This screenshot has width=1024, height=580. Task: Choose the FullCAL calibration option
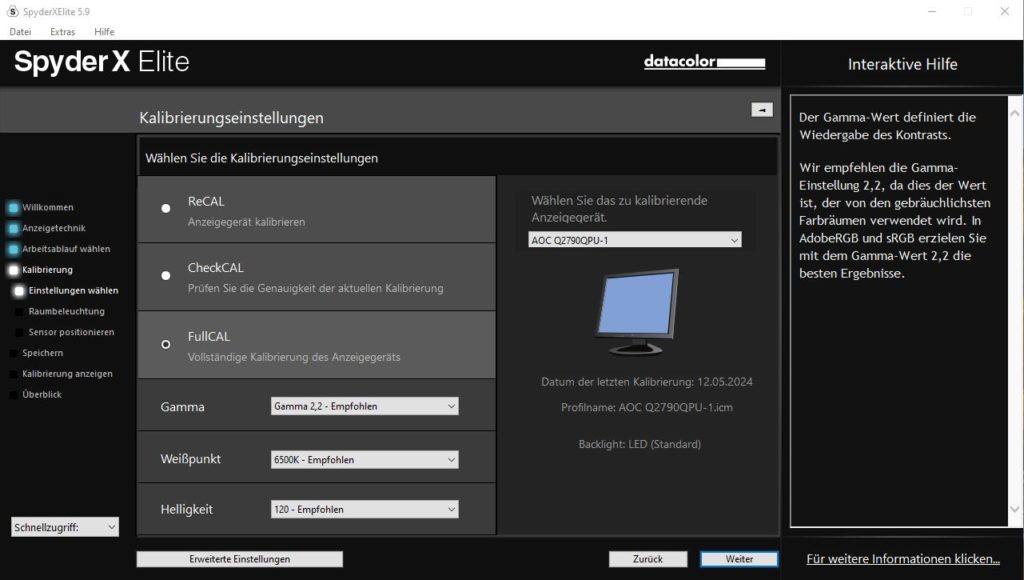(x=166, y=344)
